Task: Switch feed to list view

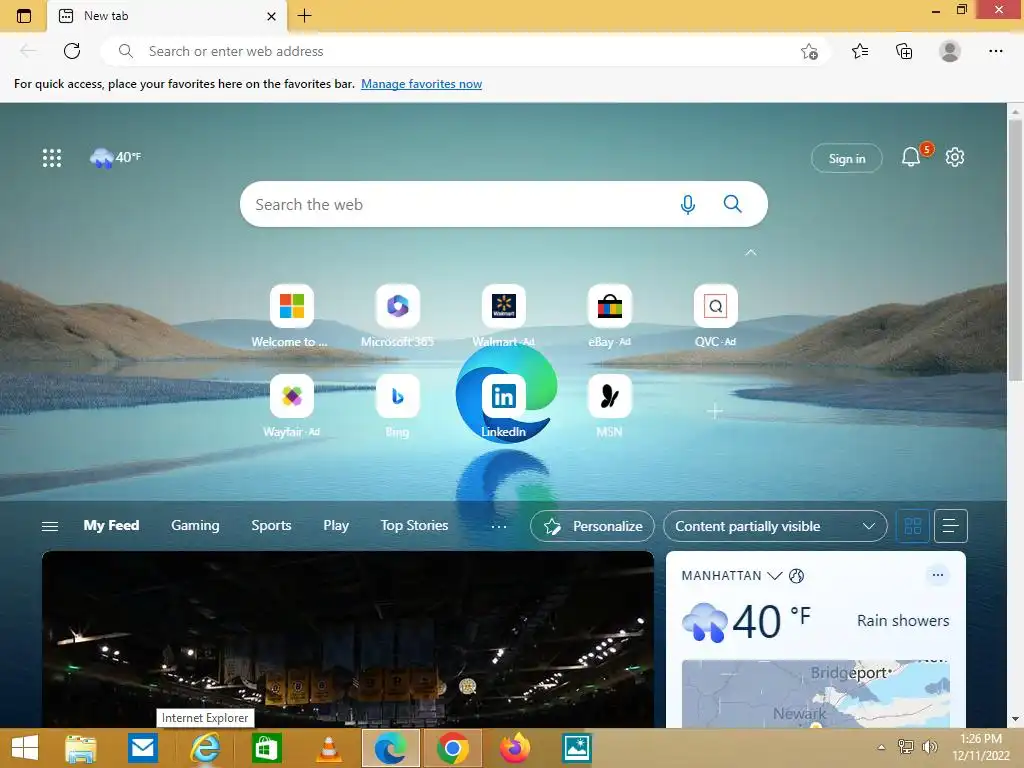Action: click(951, 526)
